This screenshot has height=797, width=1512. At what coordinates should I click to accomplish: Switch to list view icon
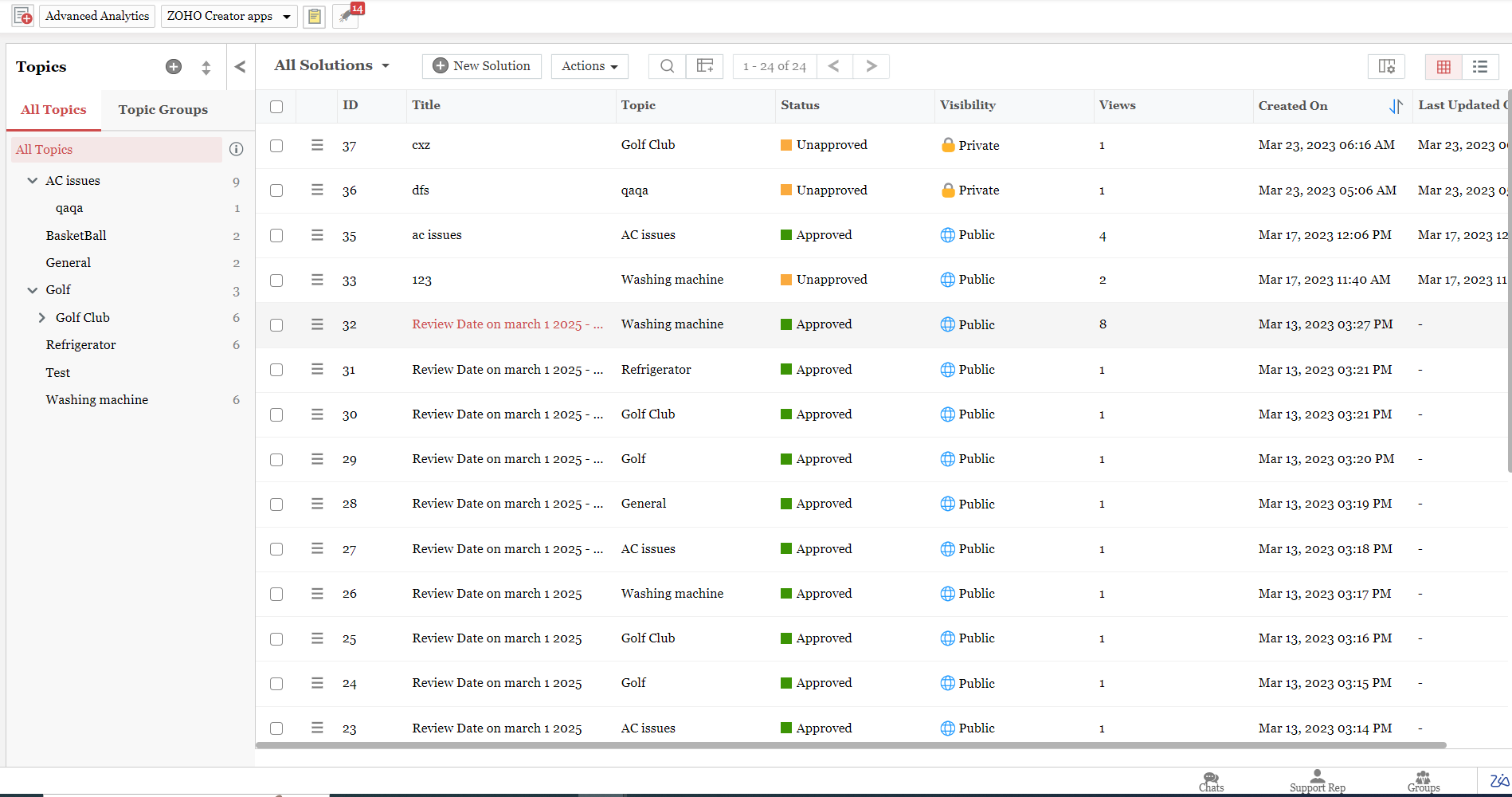tap(1479, 67)
